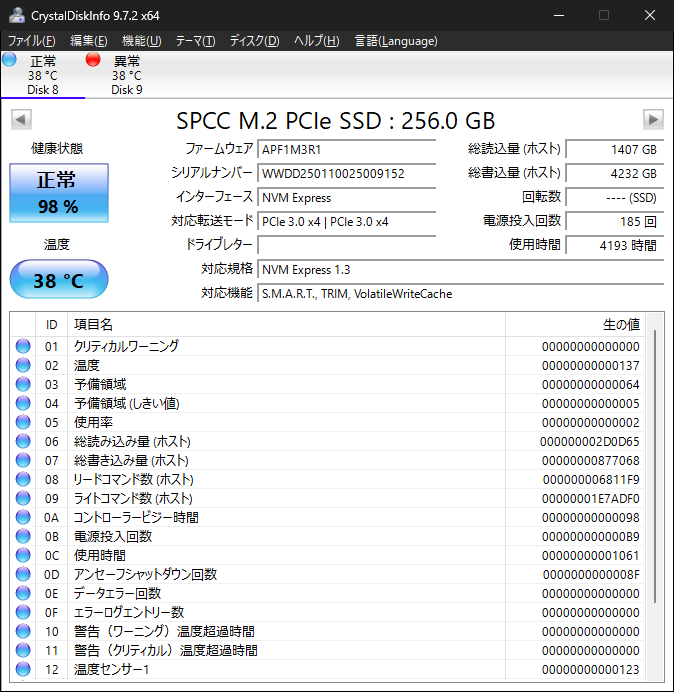Click the CrystalDiskInfo app icon in title bar
This screenshot has height=692, width=674.
(x=16, y=15)
